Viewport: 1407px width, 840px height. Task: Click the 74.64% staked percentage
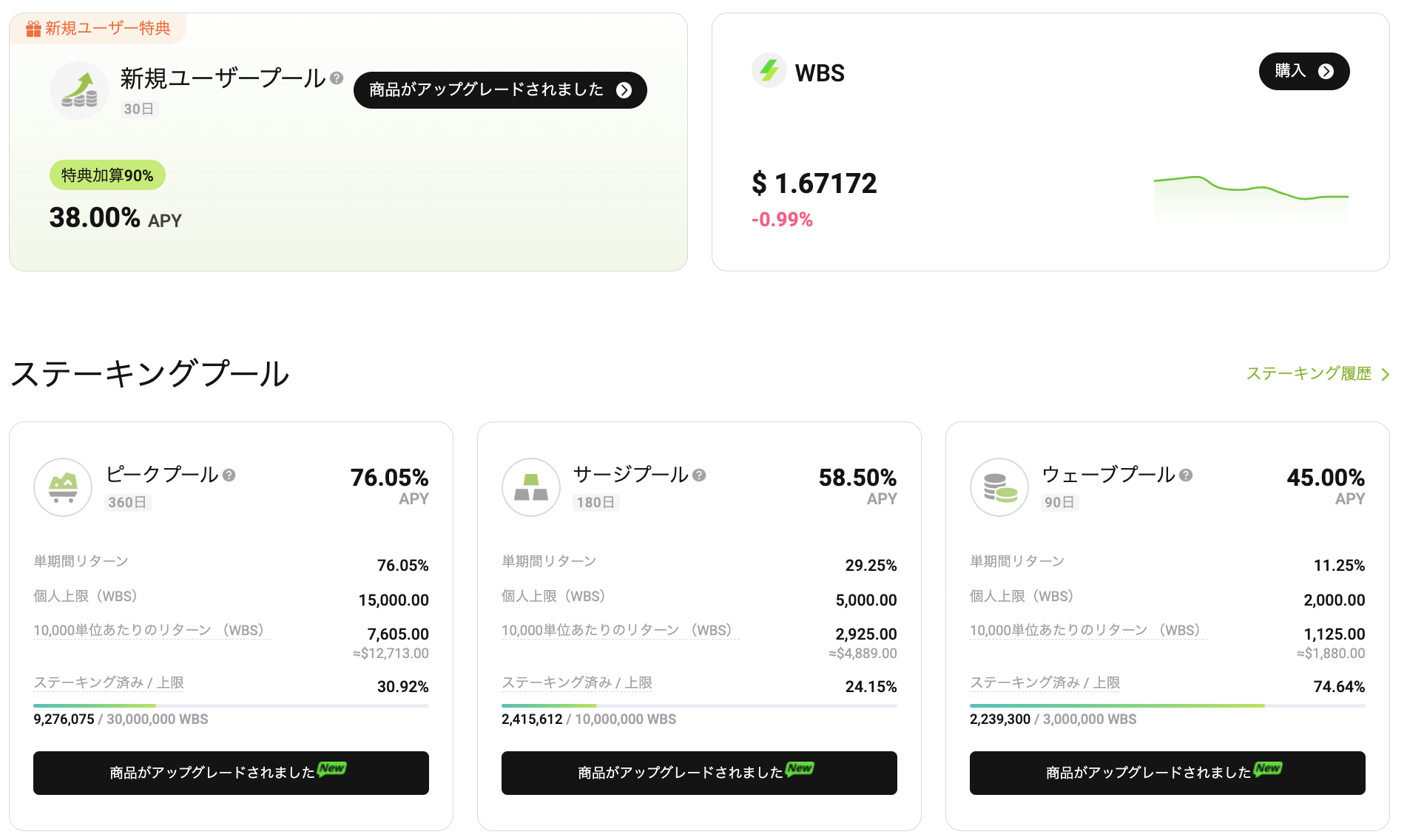pyautogui.click(x=1340, y=687)
